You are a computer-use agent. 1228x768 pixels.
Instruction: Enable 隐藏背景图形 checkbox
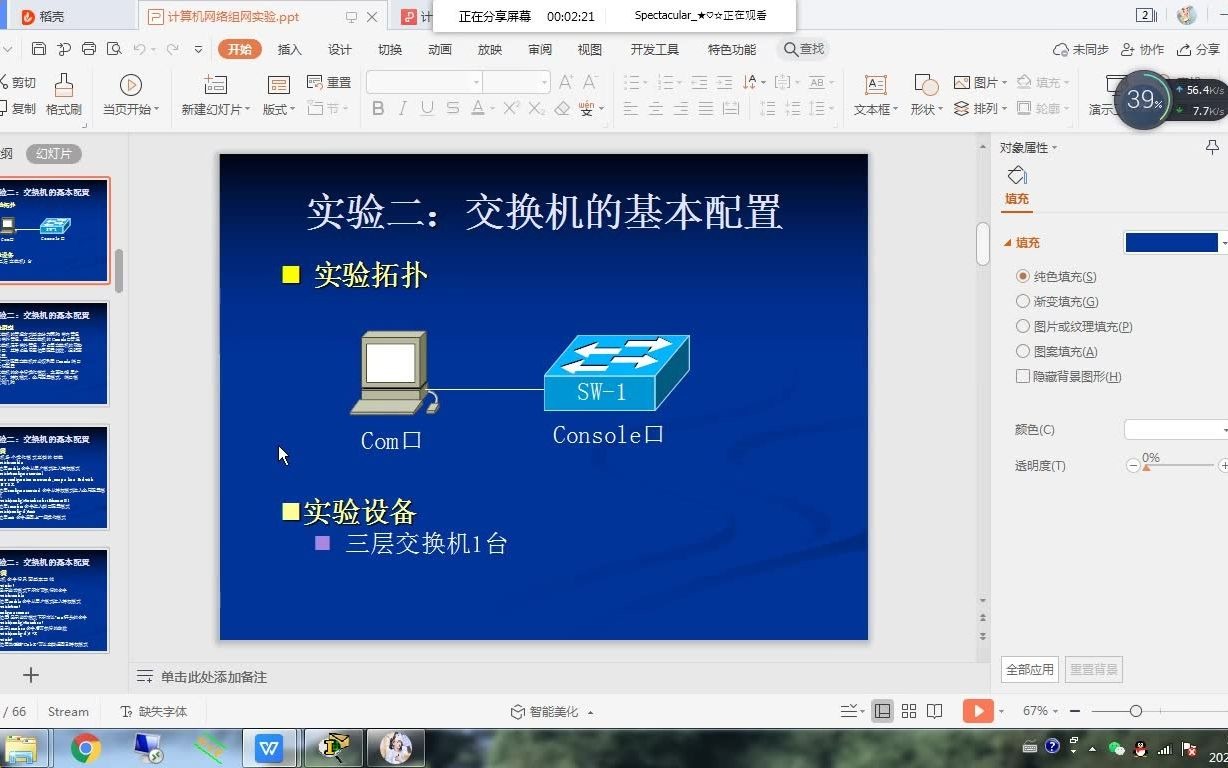point(1023,376)
